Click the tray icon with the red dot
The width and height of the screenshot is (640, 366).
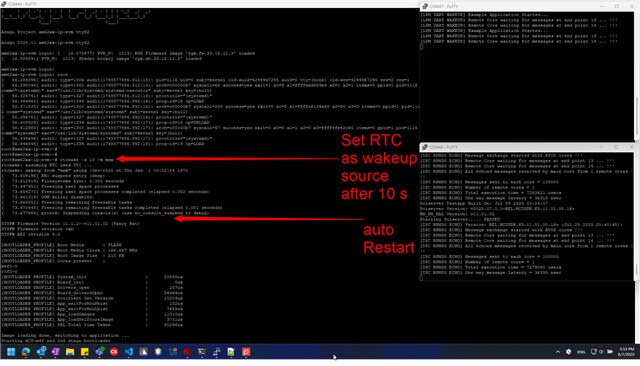[569, 352]
